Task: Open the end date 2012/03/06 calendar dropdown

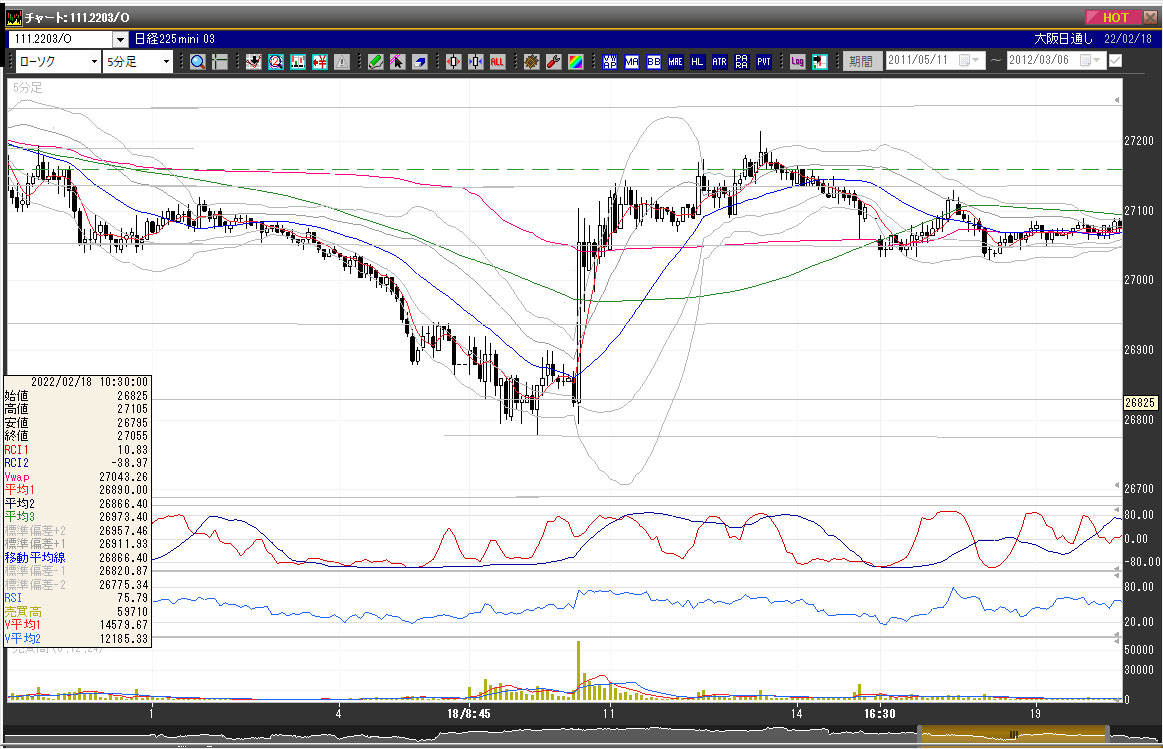Action: (1091, 61)
